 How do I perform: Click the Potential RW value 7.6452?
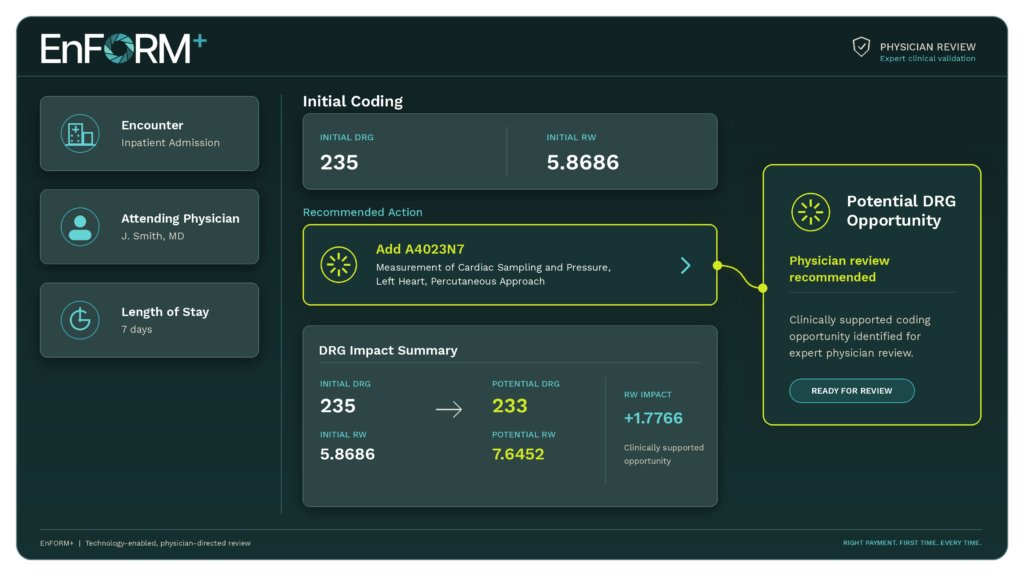[x=518, y=454]
